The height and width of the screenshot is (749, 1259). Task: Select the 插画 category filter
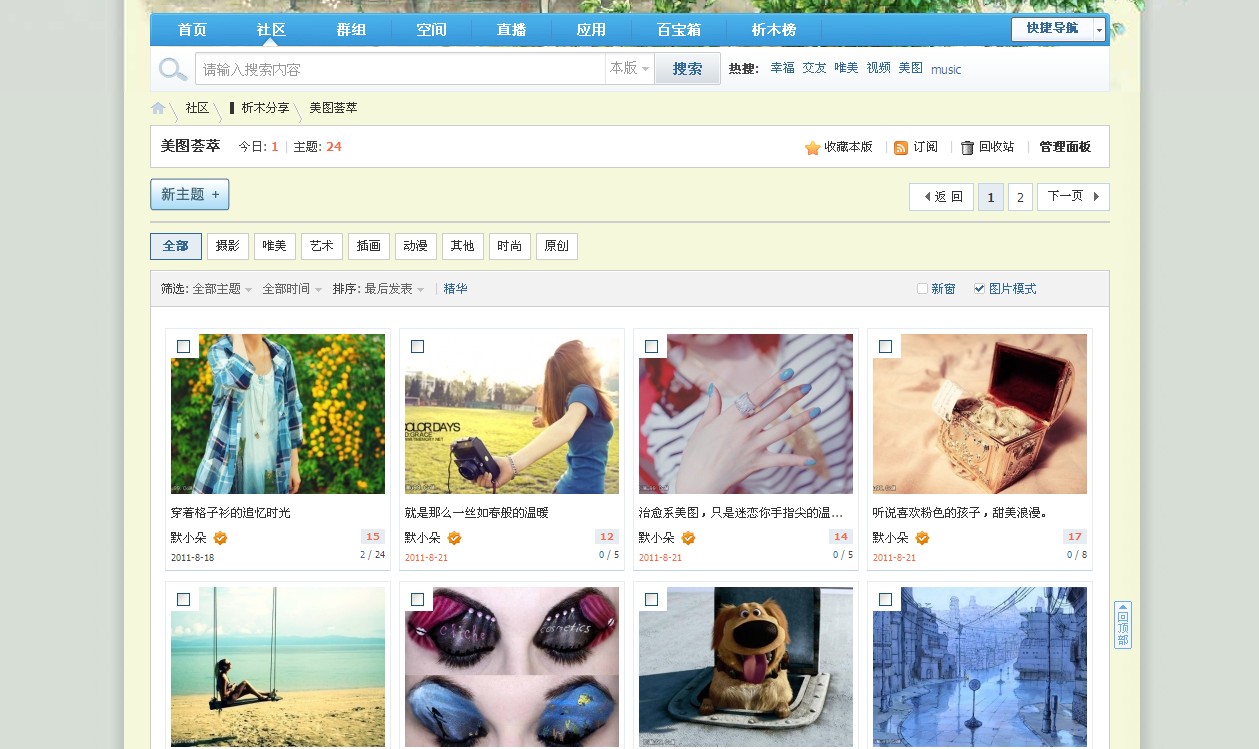pyautogui.click(x=369, y=246)
